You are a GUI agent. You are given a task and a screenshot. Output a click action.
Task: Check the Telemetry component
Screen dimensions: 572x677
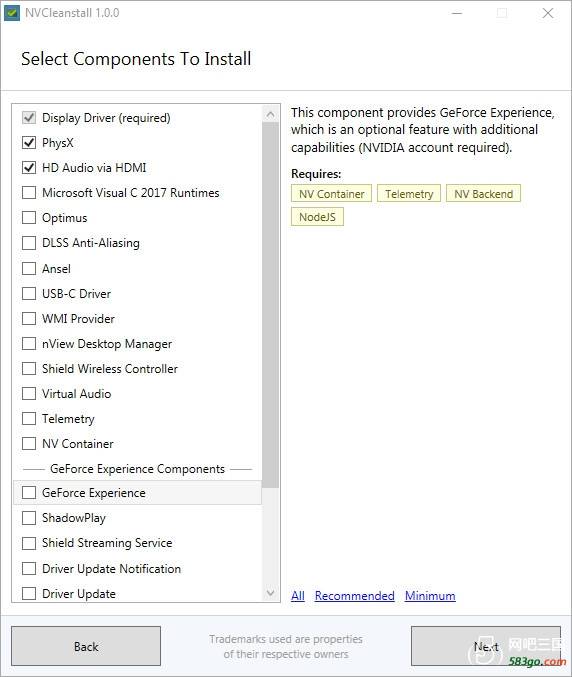(x=29, y=418)
